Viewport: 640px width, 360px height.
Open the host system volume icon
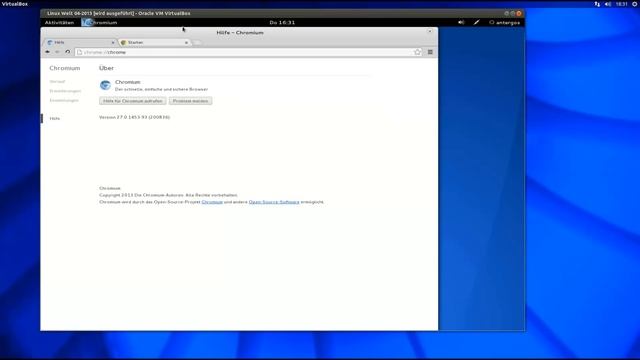click(608, 4)
